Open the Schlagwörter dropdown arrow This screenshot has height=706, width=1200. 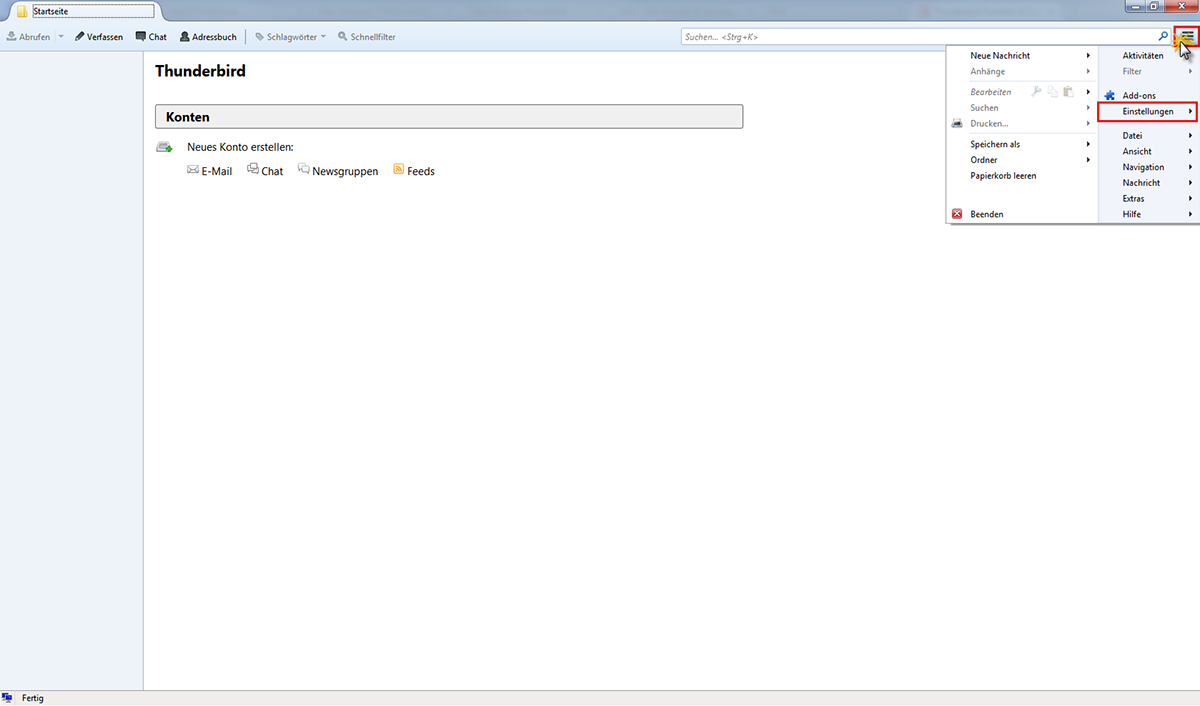[323, 37]
